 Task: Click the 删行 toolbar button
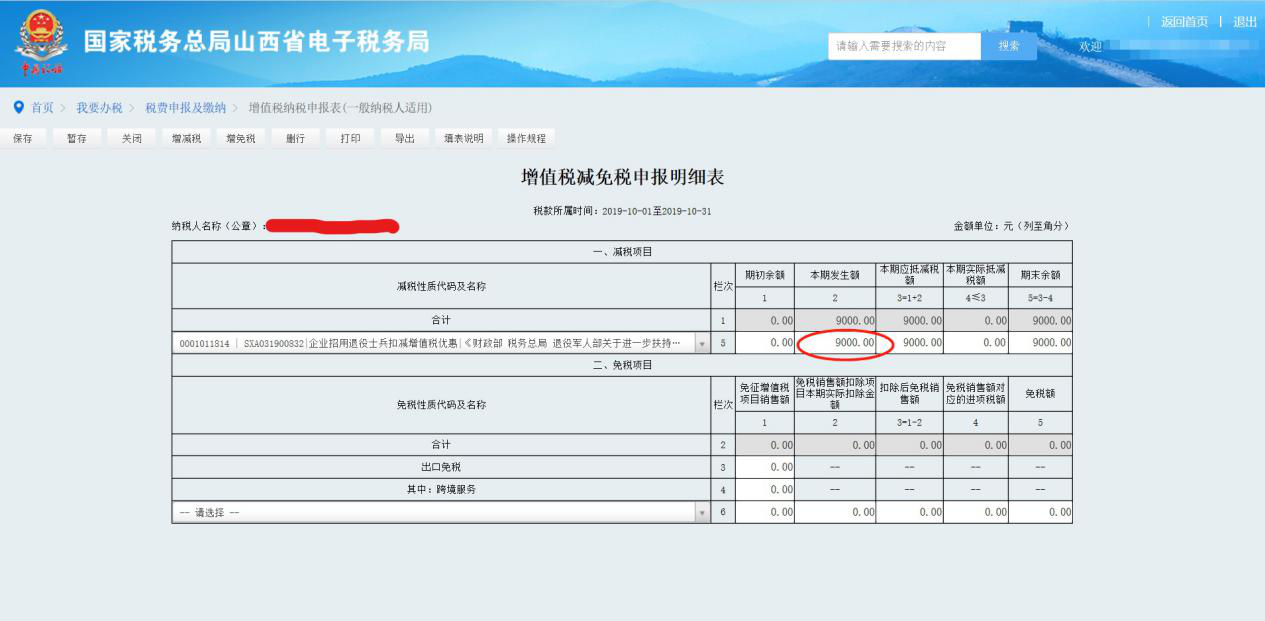[x=295, y=139]
